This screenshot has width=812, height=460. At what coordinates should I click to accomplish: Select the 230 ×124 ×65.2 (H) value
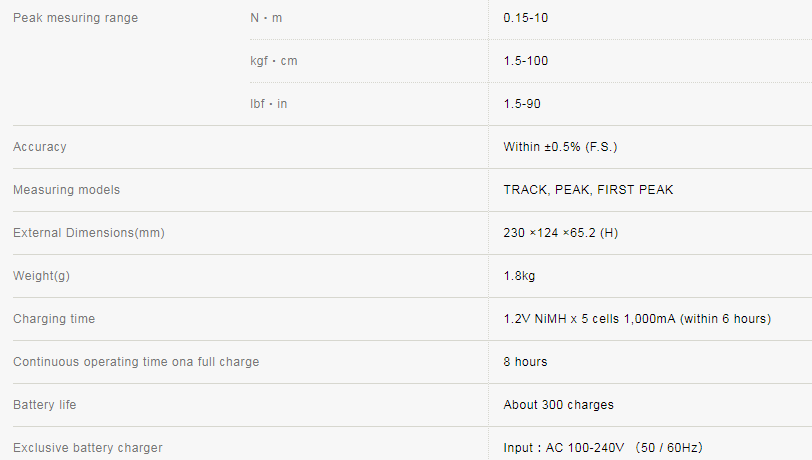tap(560, 233)
